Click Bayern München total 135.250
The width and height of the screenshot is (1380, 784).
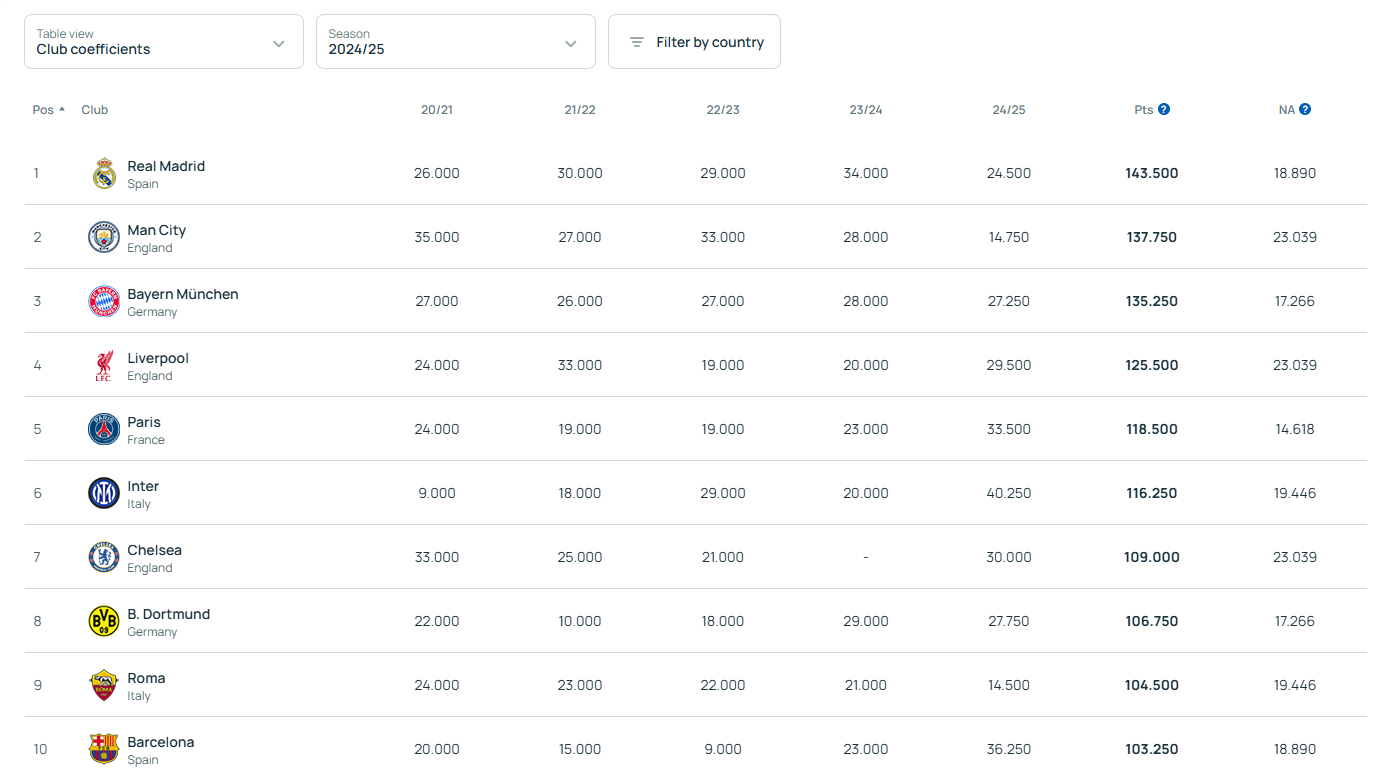point(1152,301)
